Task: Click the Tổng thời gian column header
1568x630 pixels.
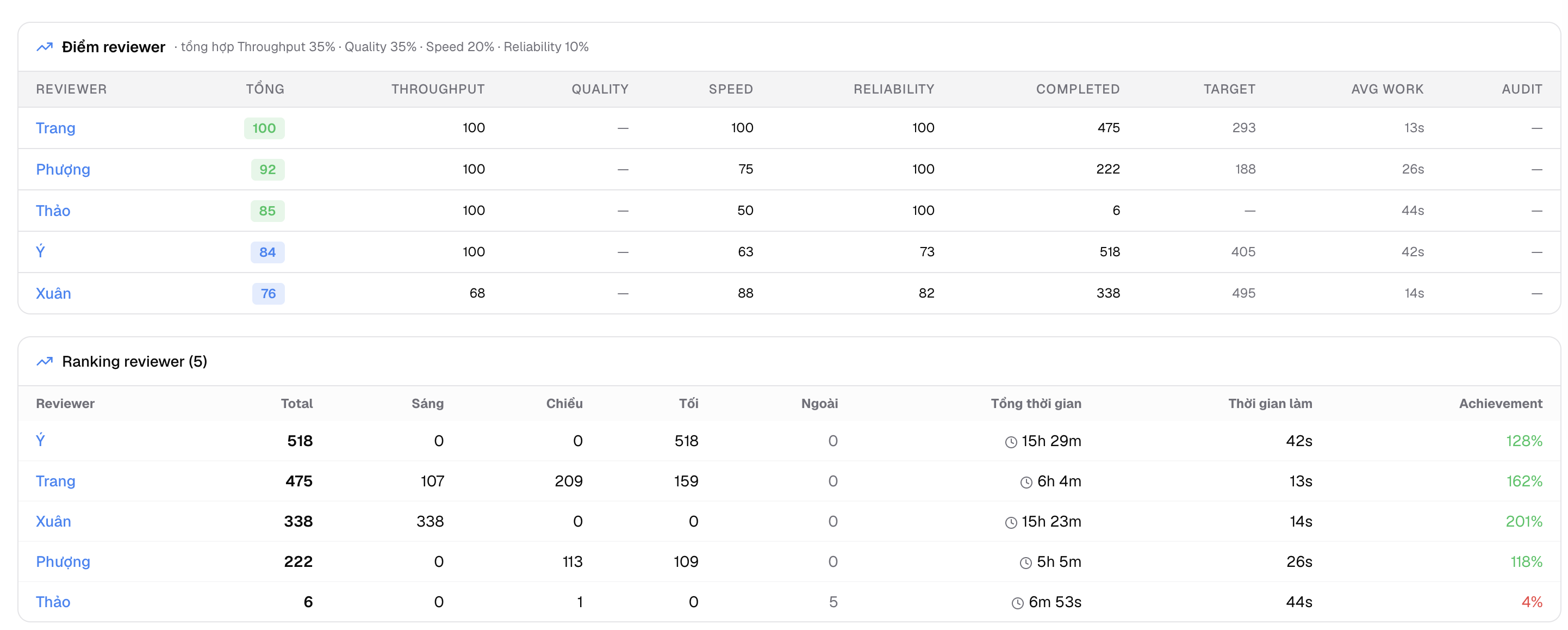Action: 1035,403
